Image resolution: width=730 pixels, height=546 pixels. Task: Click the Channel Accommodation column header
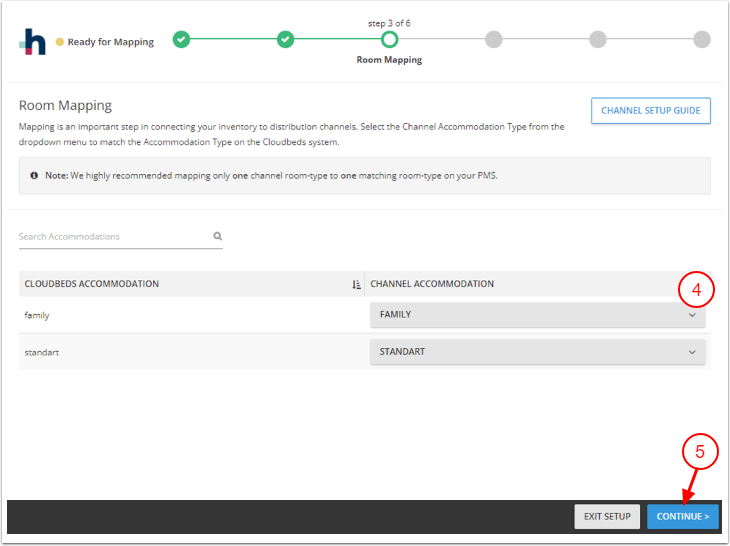point(432,284)
